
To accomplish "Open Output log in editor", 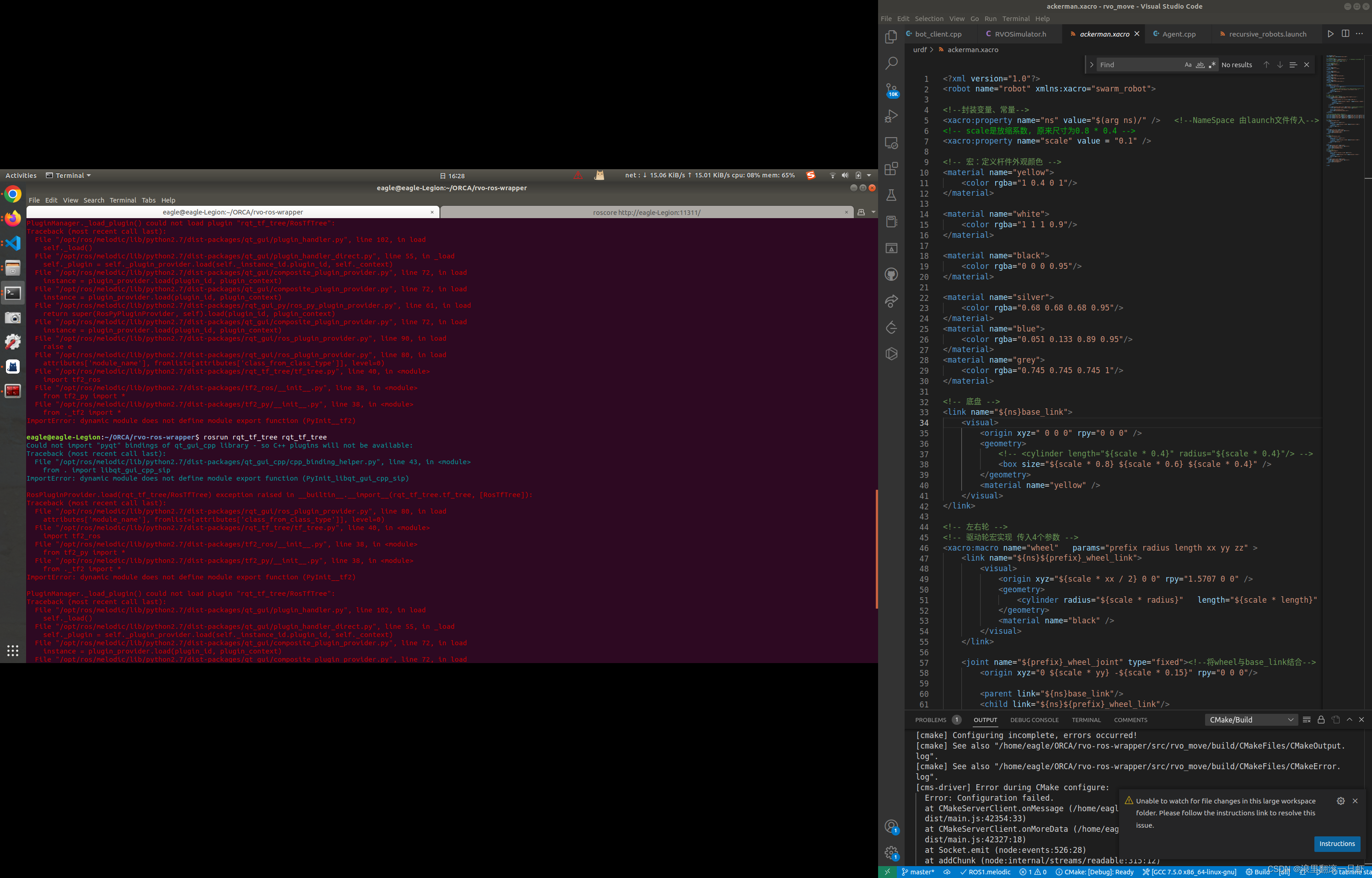I will click(x=1335, y=719).
